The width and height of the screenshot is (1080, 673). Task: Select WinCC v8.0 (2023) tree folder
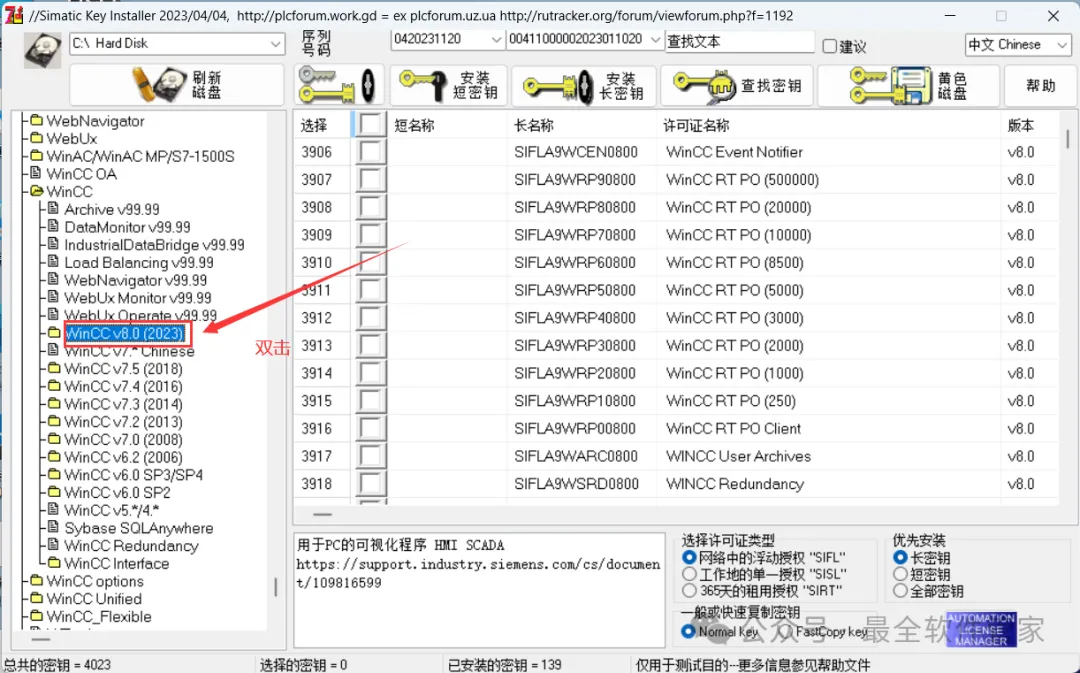[125, 333]
